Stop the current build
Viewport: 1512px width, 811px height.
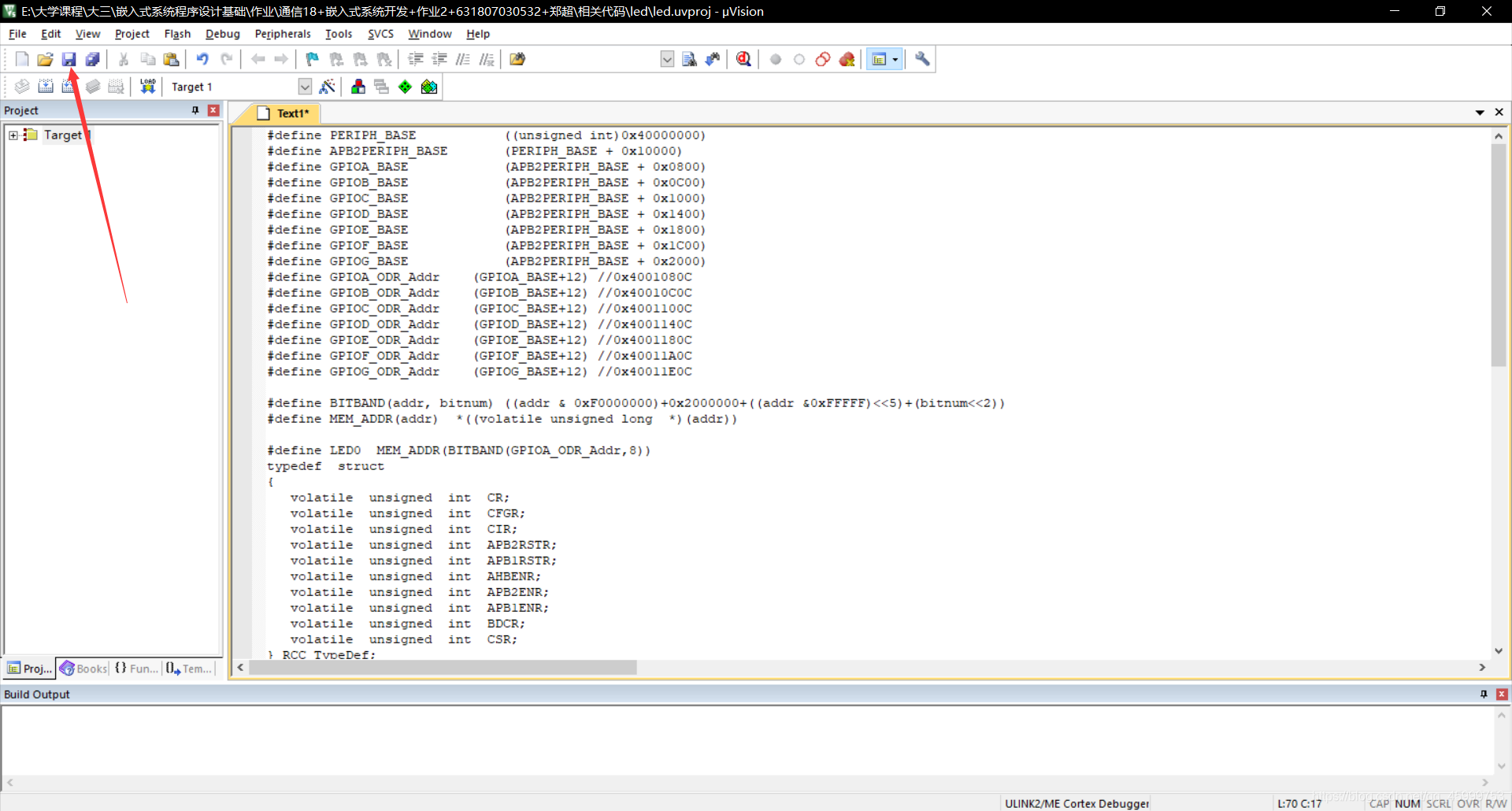pos(117,87)
